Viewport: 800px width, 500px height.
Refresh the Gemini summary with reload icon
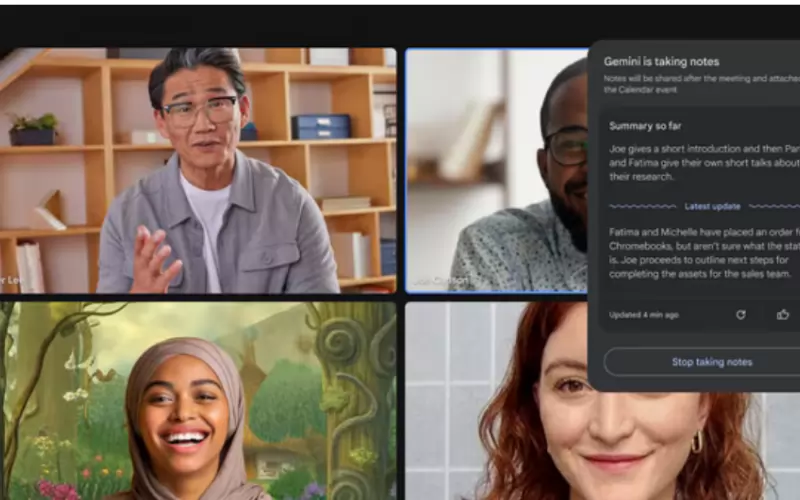coord(741,315)
